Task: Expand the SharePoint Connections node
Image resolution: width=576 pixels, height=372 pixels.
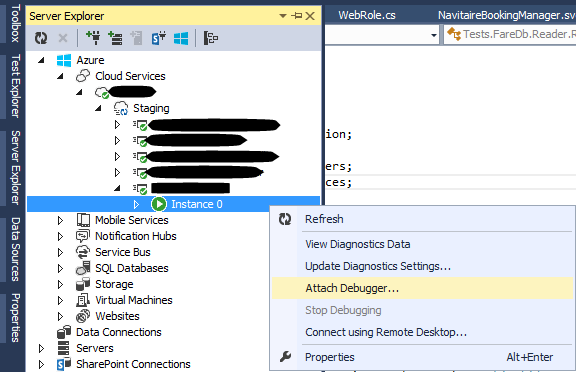Action: tap(41, 364)
